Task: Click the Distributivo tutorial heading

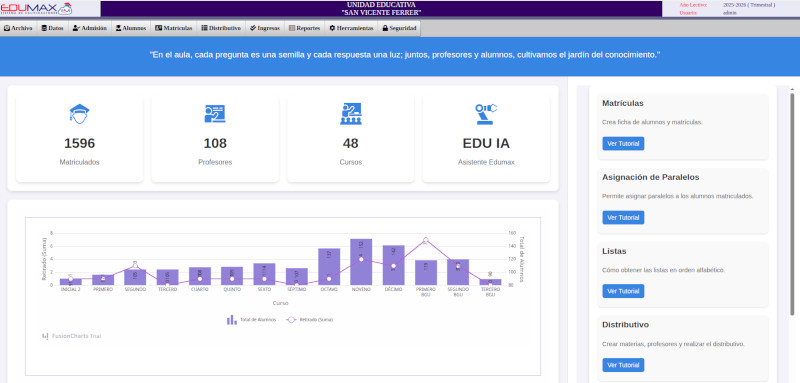Action: coord(626,325)
